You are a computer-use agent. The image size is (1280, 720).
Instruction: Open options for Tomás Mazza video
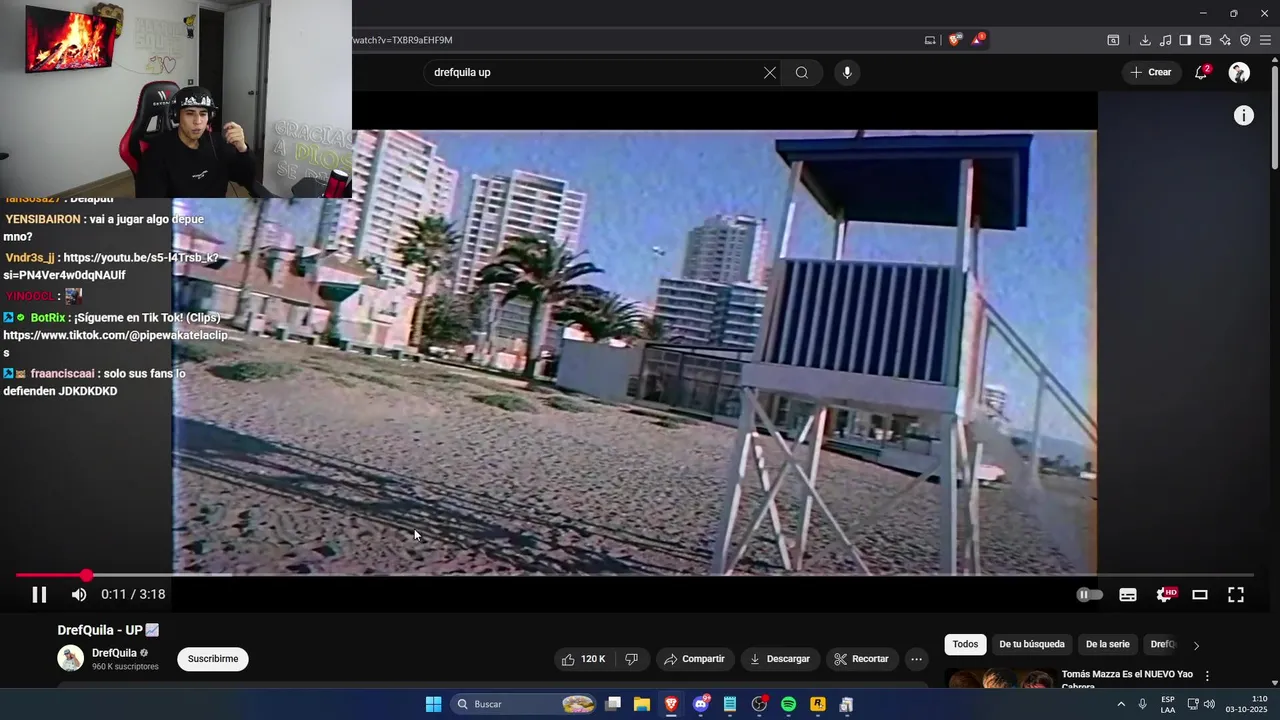pos(1207,676)
